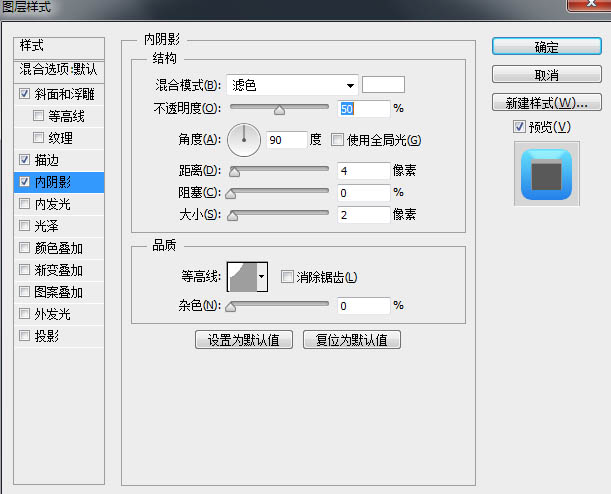Image resolution: width=611 pixels, height=494 pixels.
Task: Open the 混合模式 blend mode dropdown
Action: click(x=292, y=85)
